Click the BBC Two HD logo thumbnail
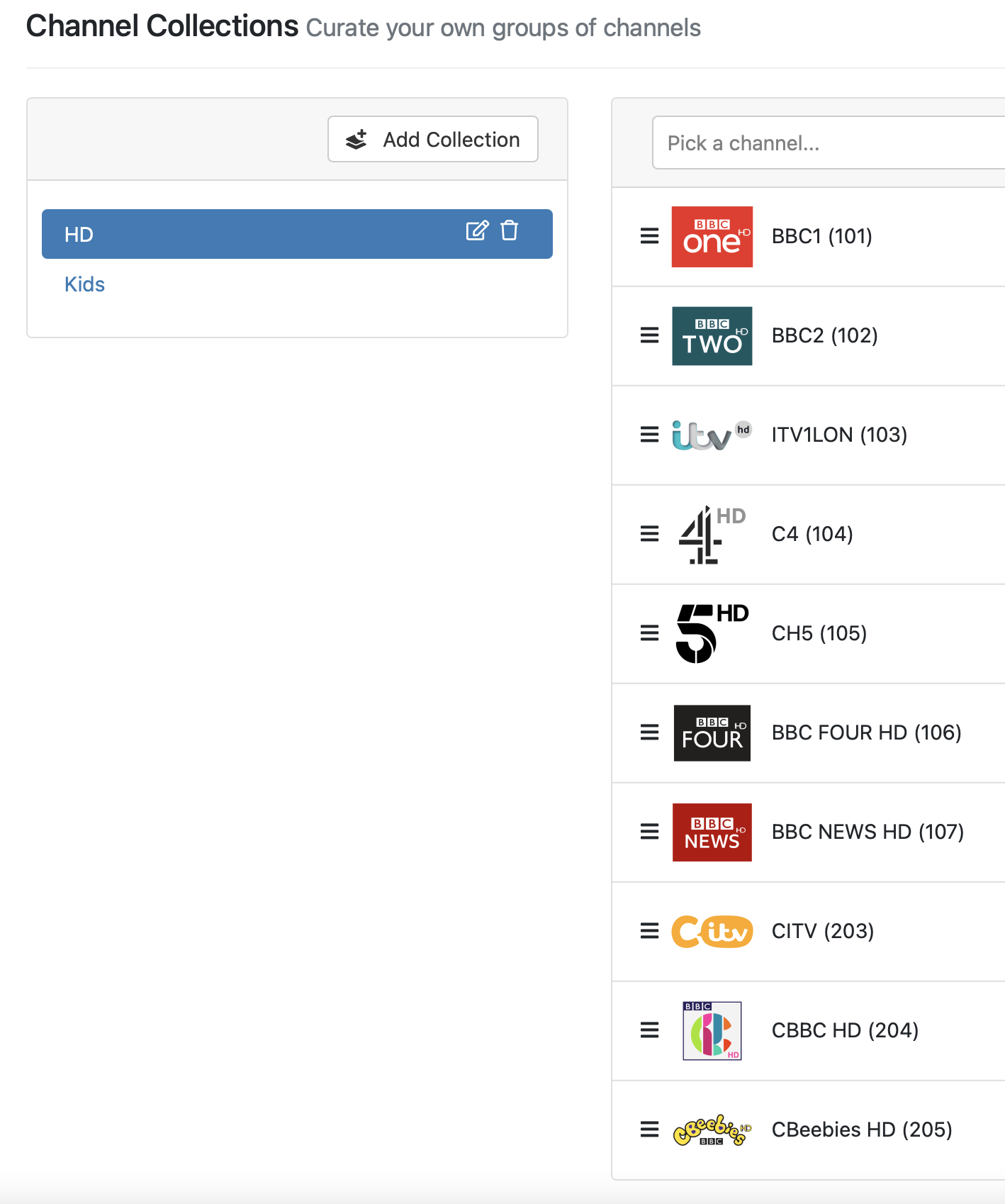This screenshot has height=1204, width=1005. click(712, 336)
